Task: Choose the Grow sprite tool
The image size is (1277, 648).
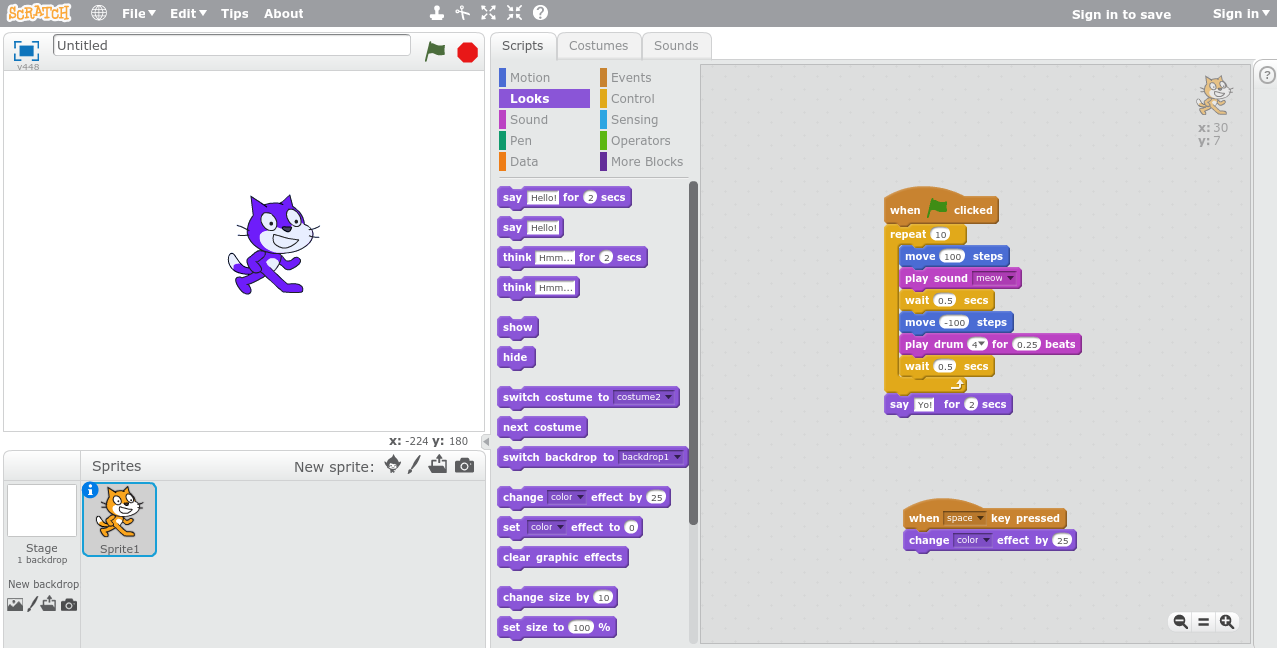Action: point(488,13)
